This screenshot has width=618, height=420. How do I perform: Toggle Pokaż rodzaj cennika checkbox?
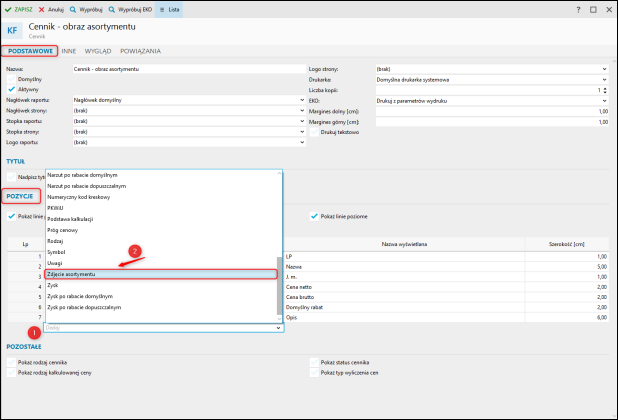[x=11, y=362]
